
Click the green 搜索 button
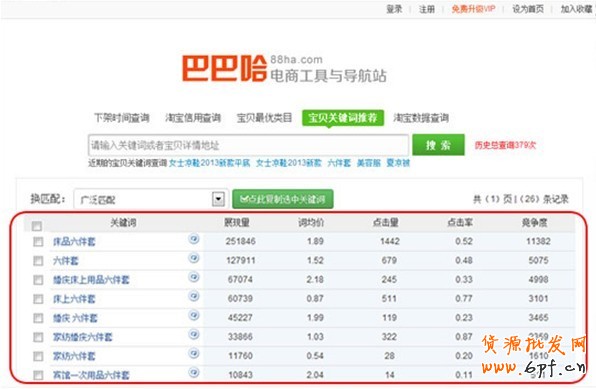click(x=438, y=145)
